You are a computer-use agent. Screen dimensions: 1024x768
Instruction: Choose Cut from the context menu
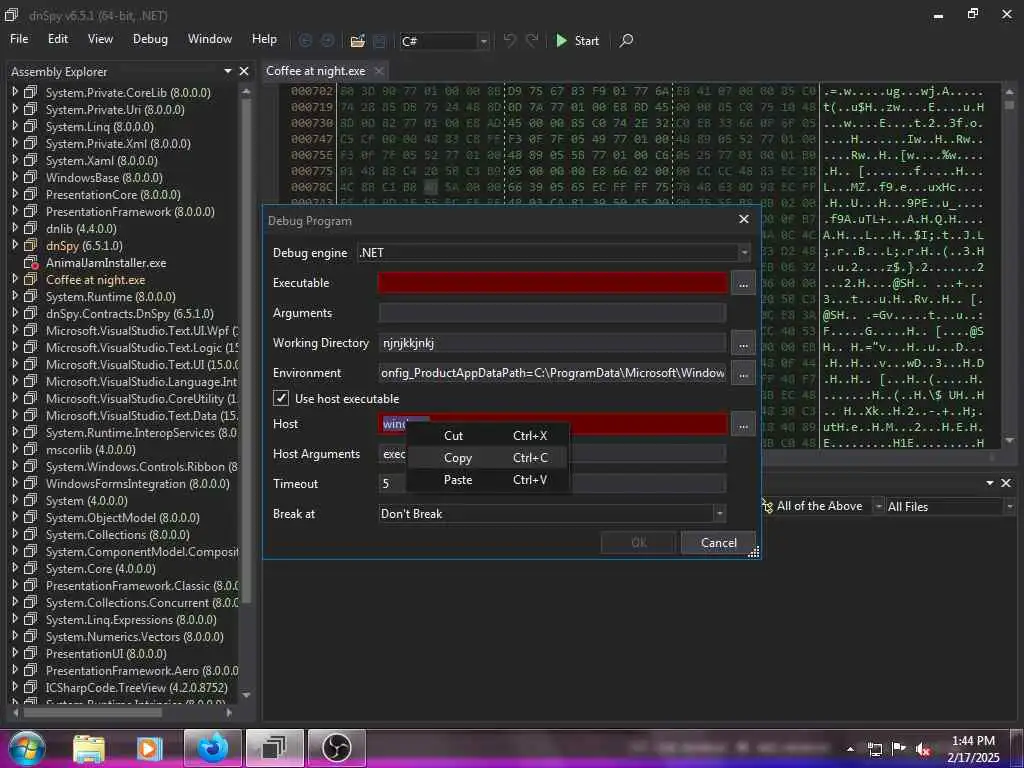click(x=487, y=436)
